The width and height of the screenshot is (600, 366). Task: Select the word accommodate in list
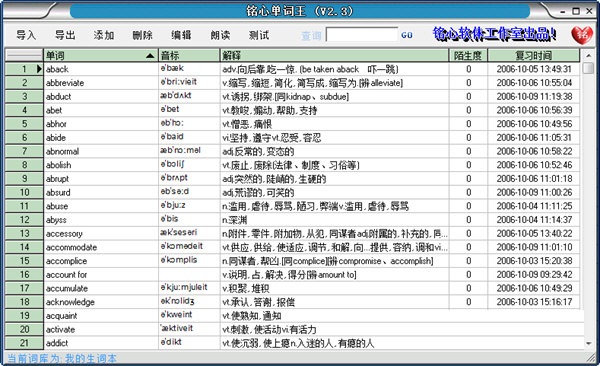point(71,247)
